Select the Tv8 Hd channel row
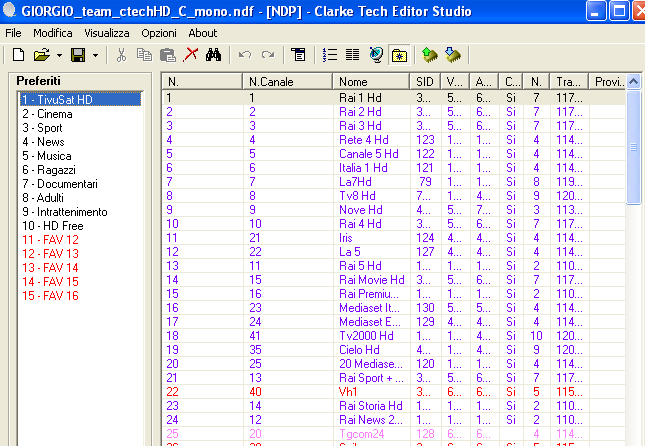 394,196
